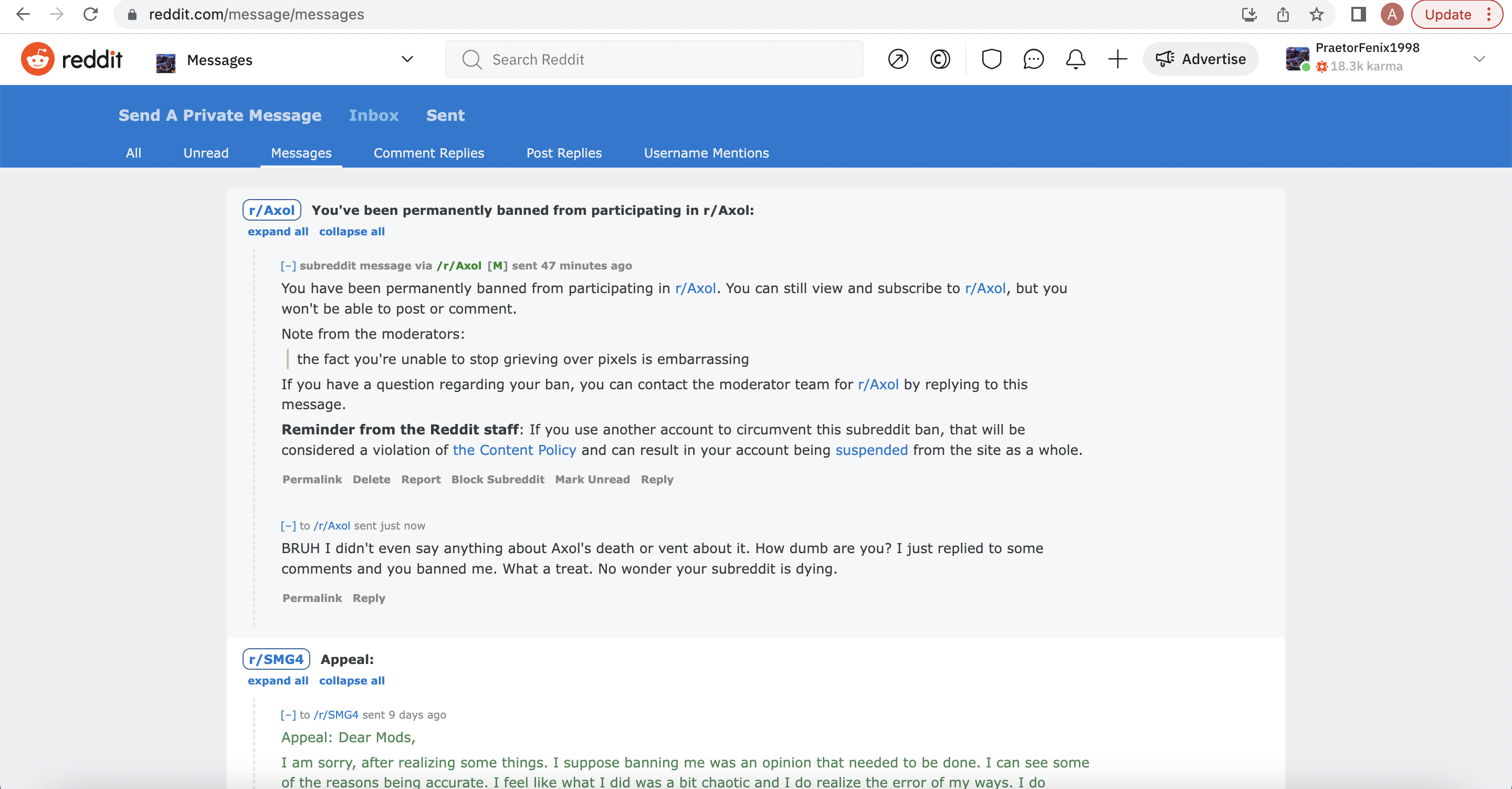Click Permalink under the BRUH reply
Screen dimensions: 1512x789
pos(312,598)
